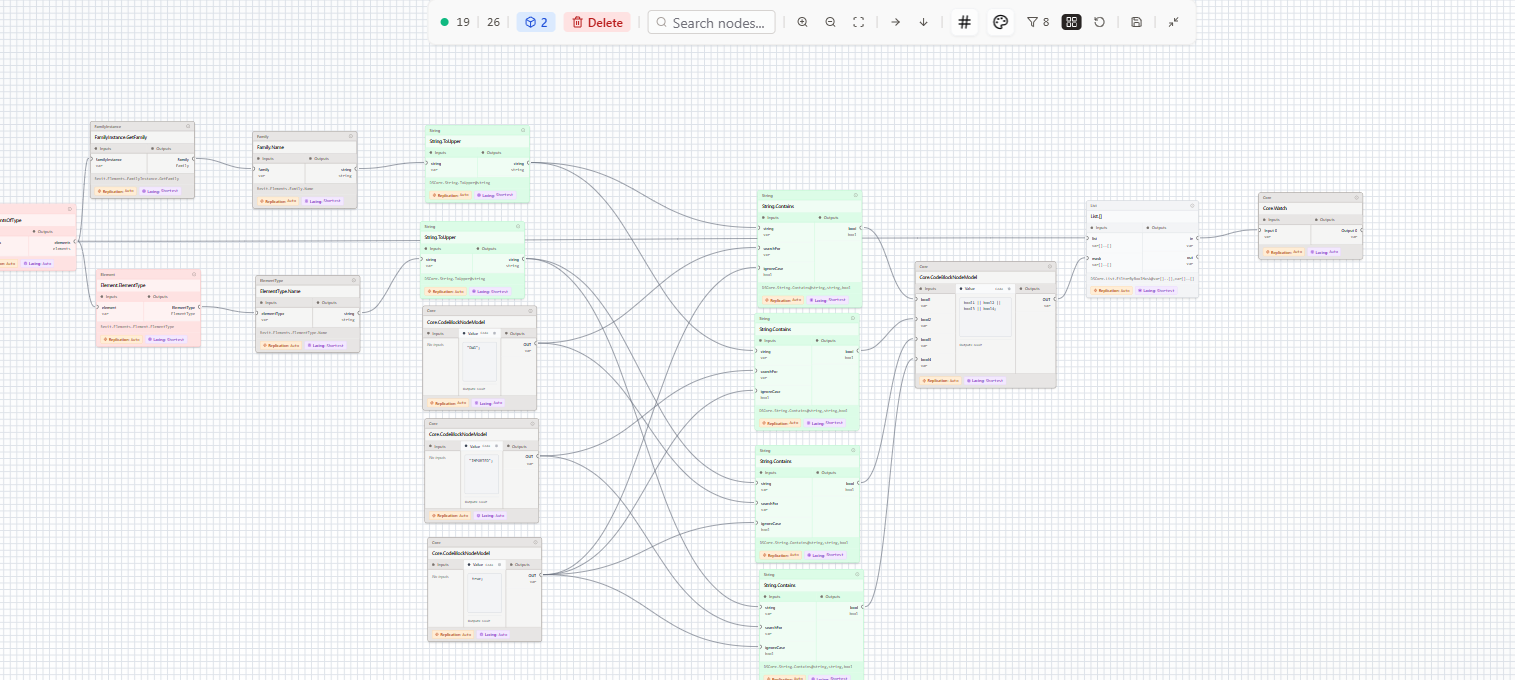Click the Element.ElementType node header icon
Screen dimensions: 1515x680
point(194,274)
